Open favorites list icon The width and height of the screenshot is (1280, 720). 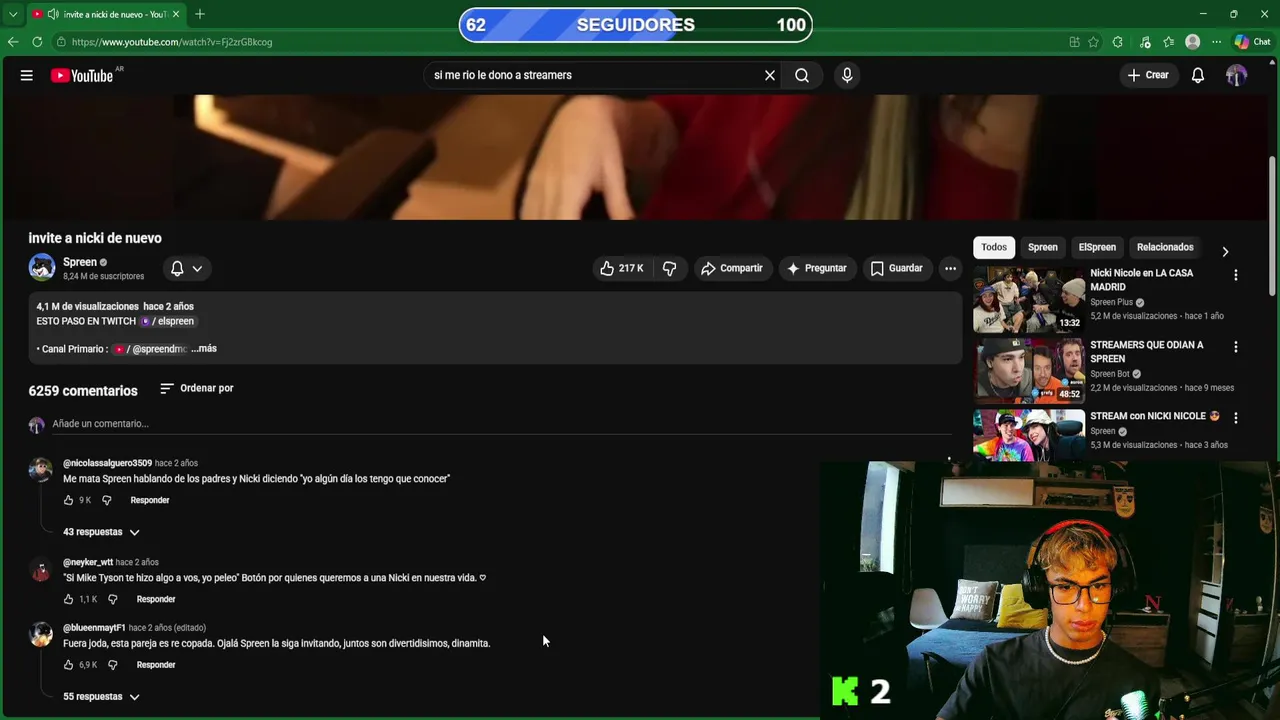point(1168,42)
